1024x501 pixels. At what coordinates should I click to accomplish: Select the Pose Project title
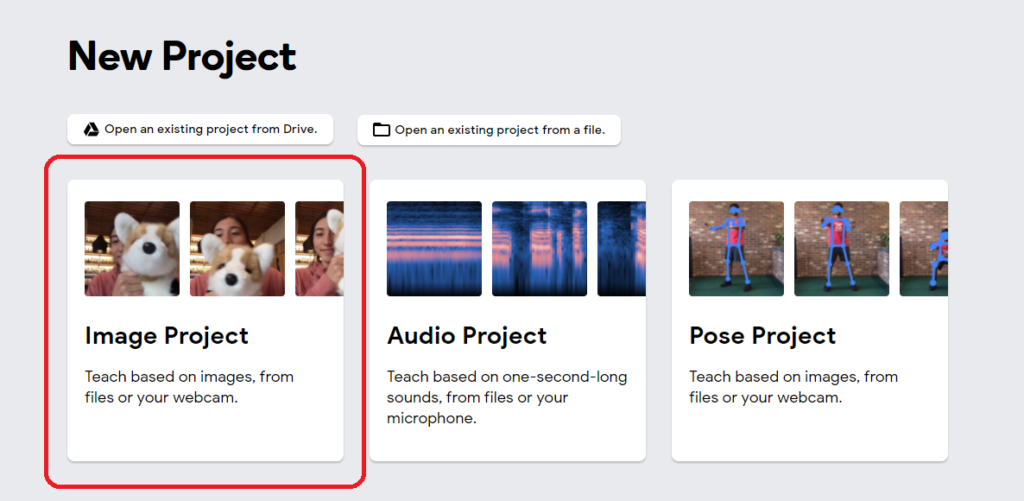point(762,336)
